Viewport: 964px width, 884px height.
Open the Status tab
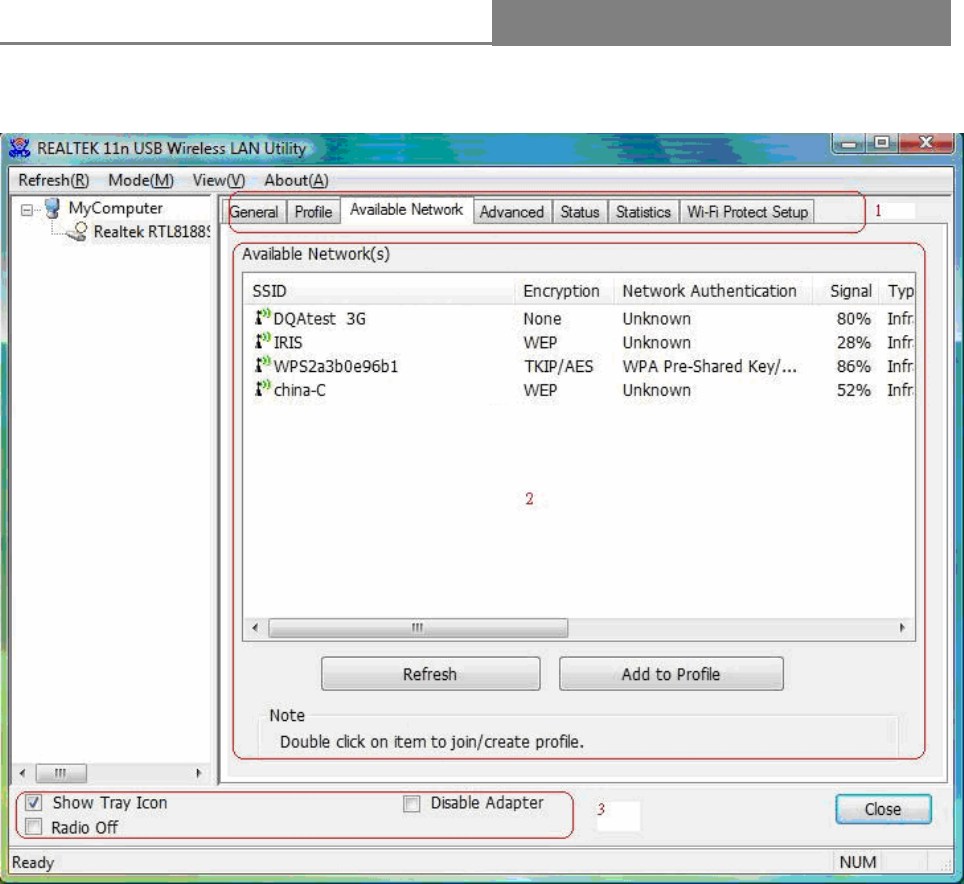580,211
